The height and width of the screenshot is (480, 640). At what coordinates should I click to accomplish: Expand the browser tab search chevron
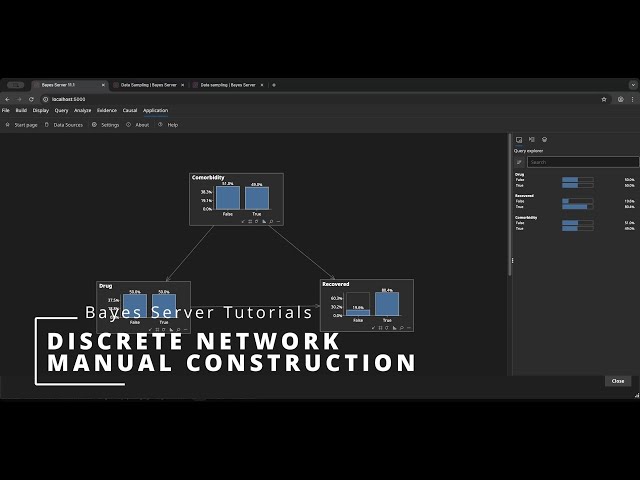[633, 85]
